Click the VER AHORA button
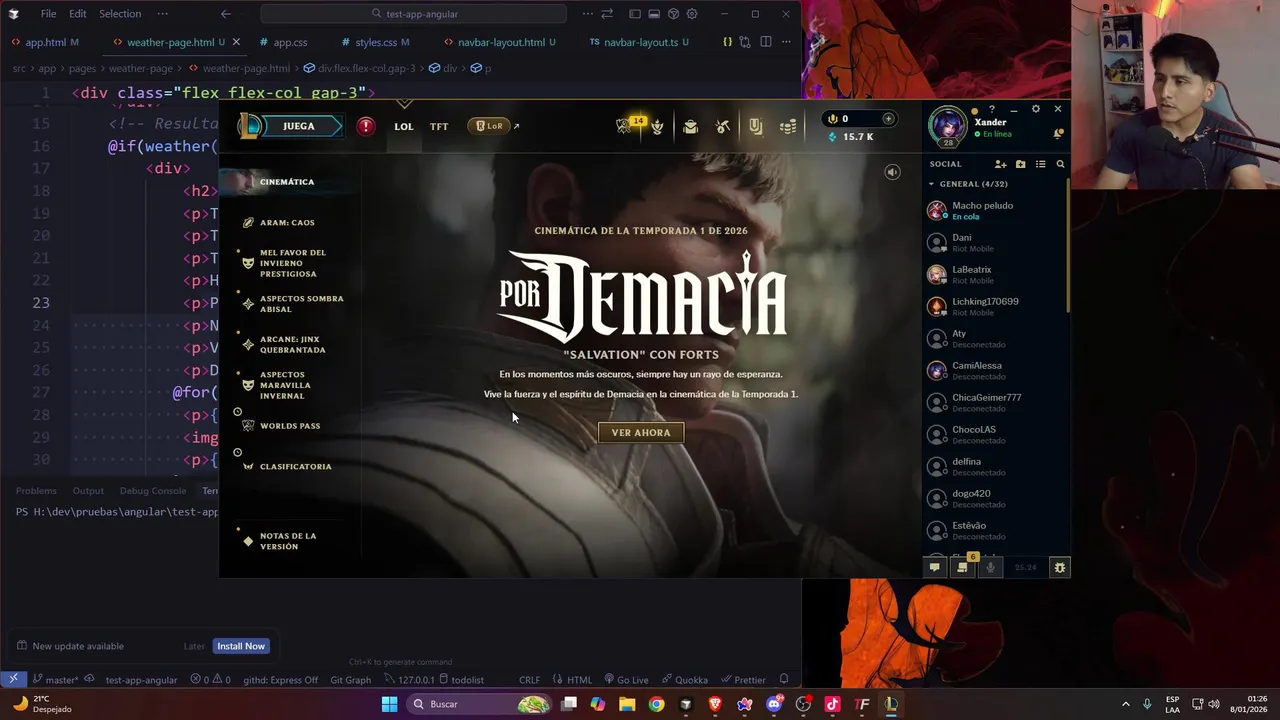The height and width of the screenshot is (720, 1280). (x=641, y=433)
